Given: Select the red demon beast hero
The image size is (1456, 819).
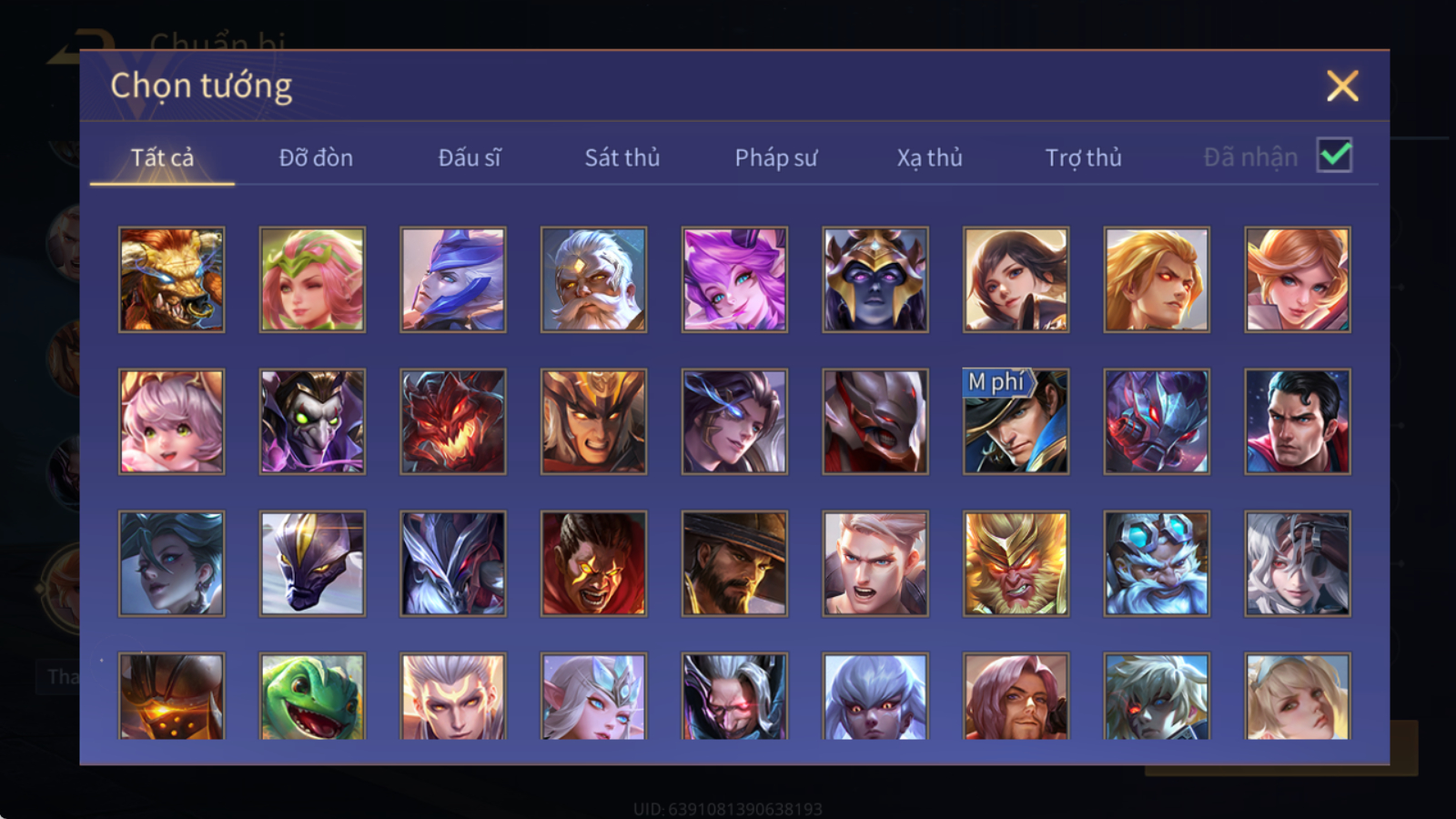Looking at the screenshot, I should (453, 421).
